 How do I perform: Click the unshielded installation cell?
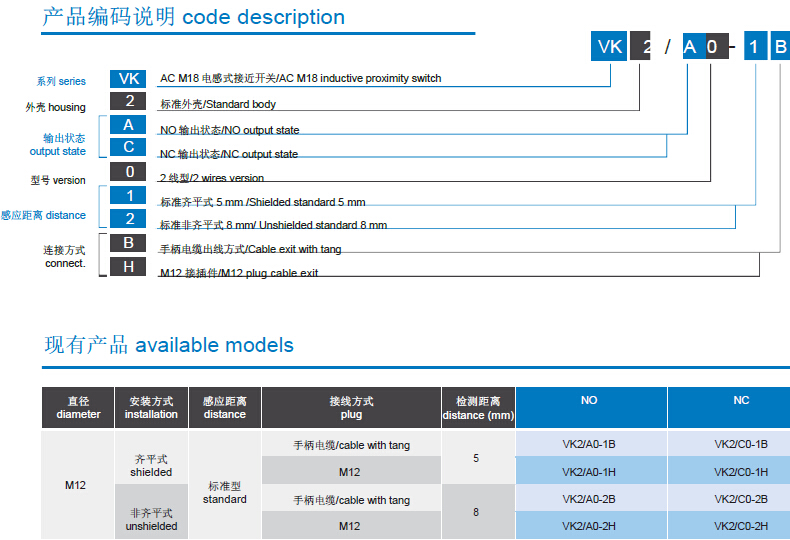(151, 520)
